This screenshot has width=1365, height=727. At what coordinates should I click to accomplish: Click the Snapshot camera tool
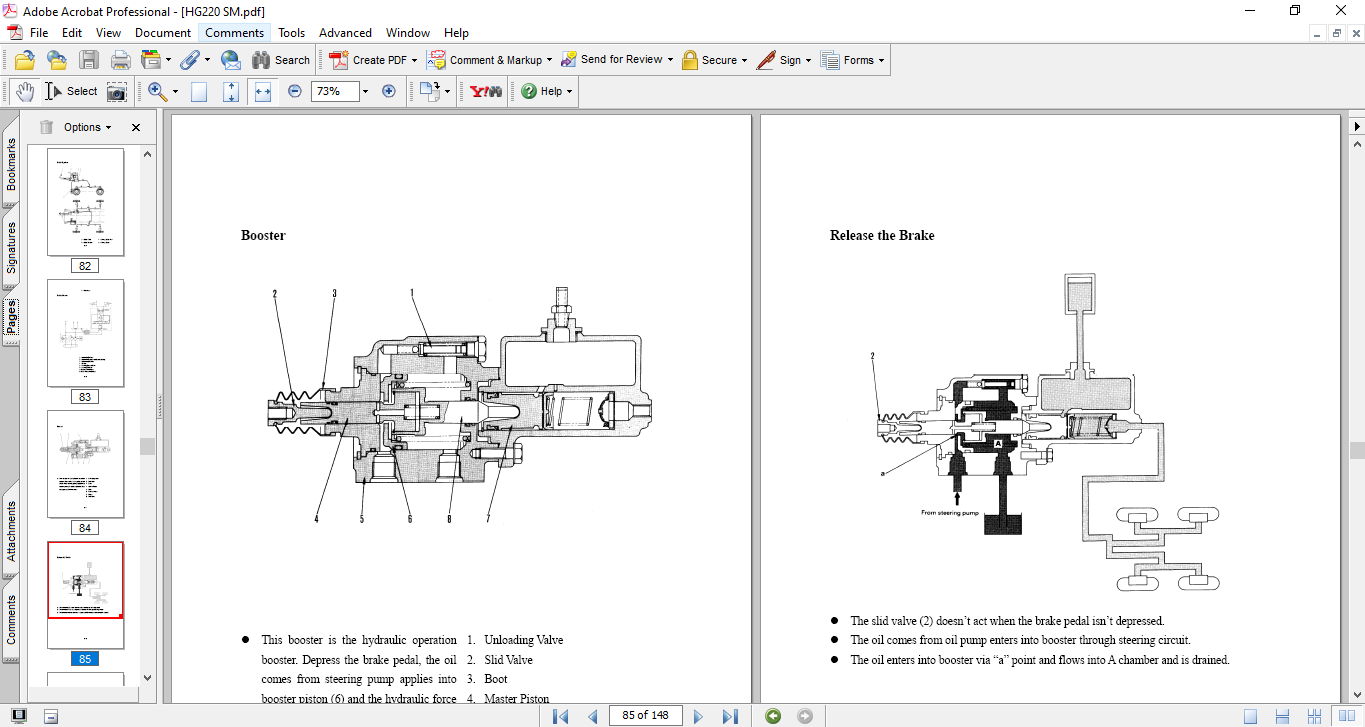click(x=117, y=91)
